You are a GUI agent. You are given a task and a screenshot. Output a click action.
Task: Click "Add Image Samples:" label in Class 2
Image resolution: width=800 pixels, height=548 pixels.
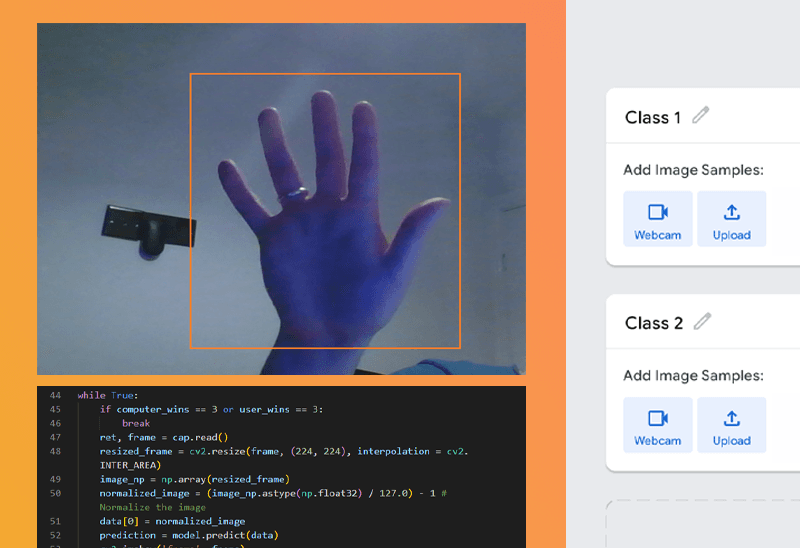point(693,376)
